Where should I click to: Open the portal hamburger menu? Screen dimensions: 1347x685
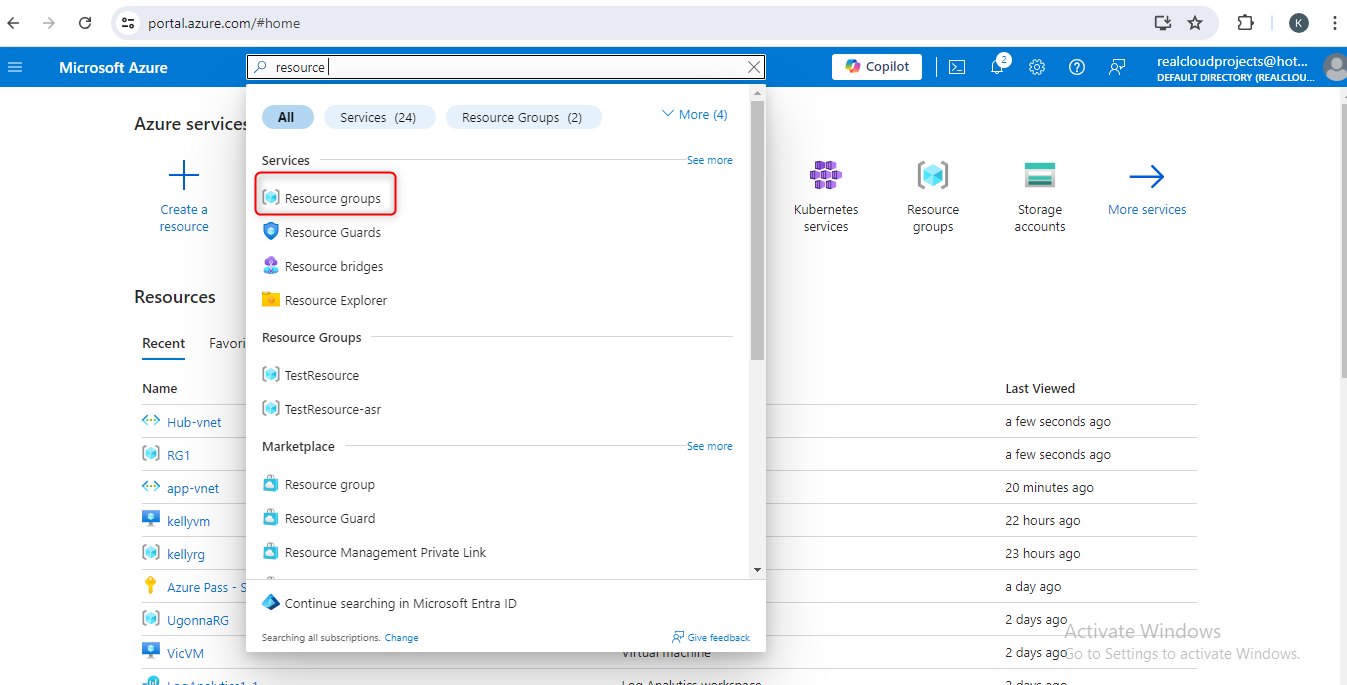tap(15, 67)
